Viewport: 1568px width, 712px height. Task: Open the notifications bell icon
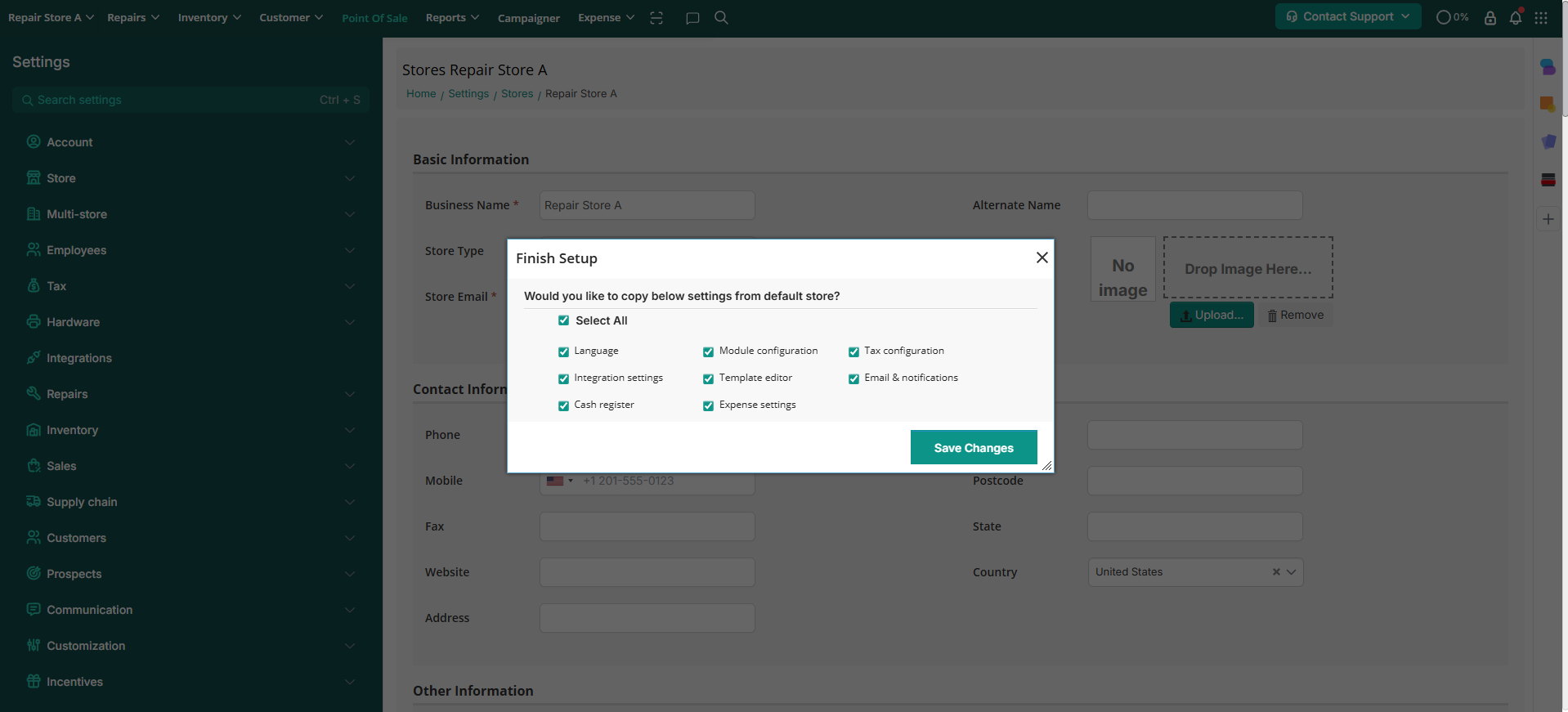[1515, 18]
